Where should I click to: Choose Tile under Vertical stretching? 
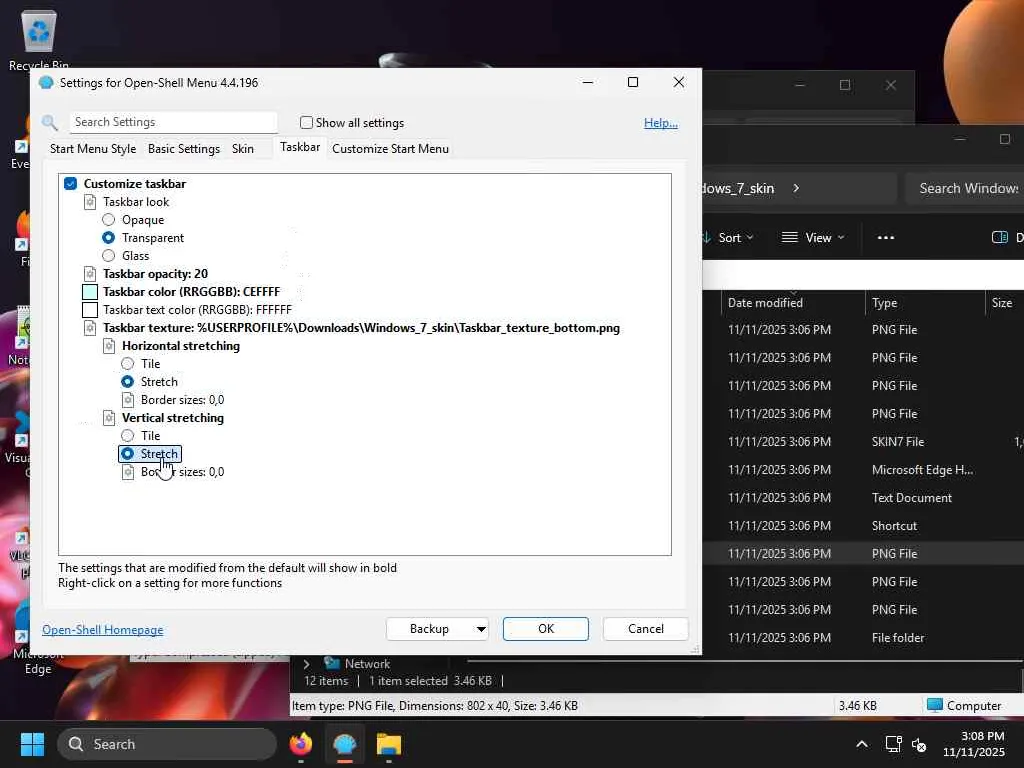pyautogui.click(x=127, y=436)
